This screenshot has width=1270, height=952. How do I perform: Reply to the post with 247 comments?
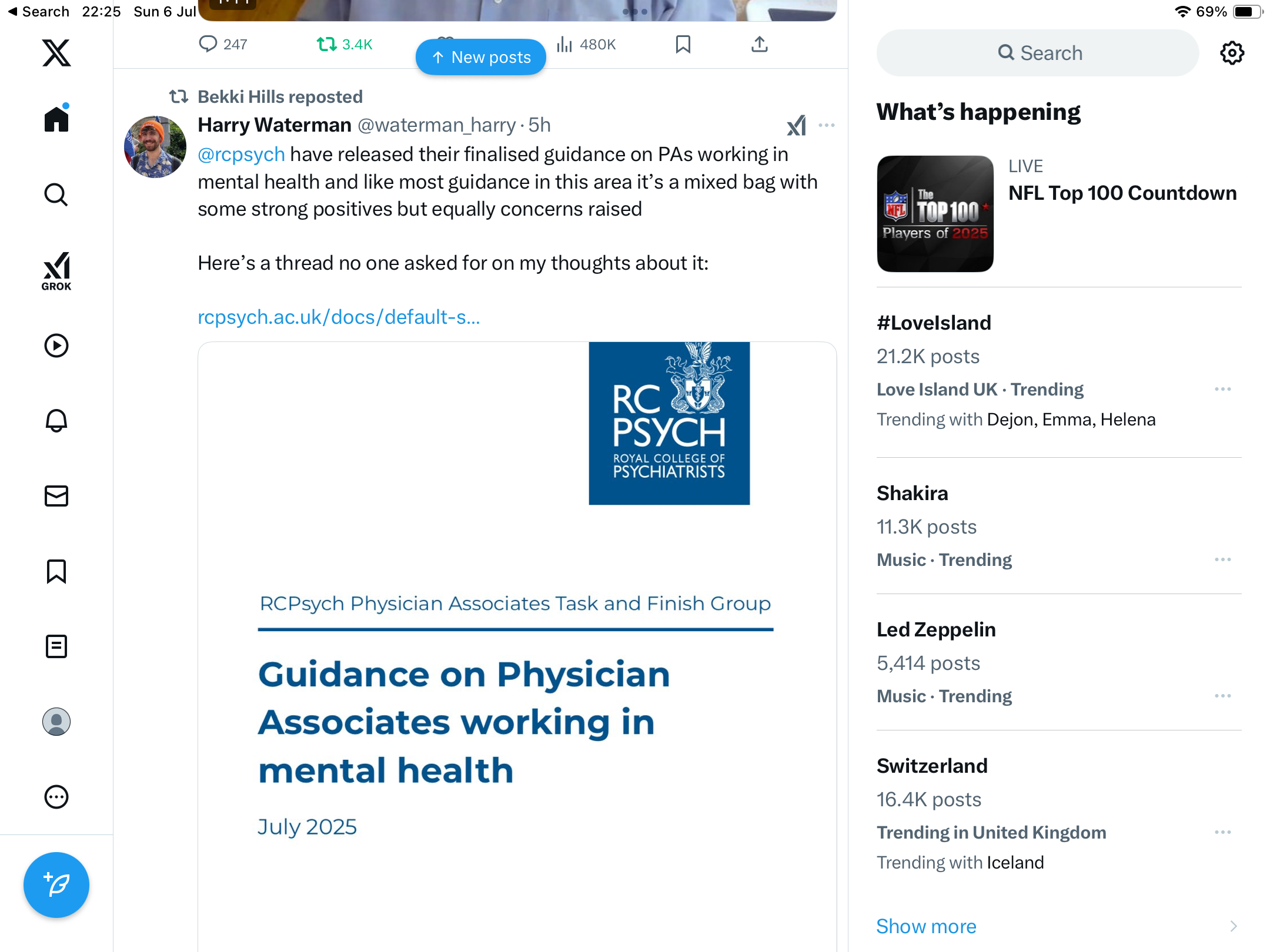pyautogui.click(x=223, y=44)
